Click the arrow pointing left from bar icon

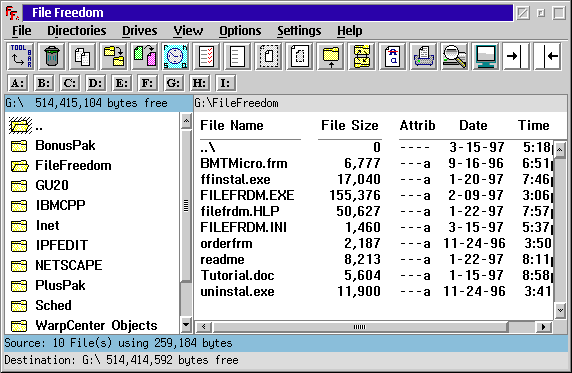point(547,56)
